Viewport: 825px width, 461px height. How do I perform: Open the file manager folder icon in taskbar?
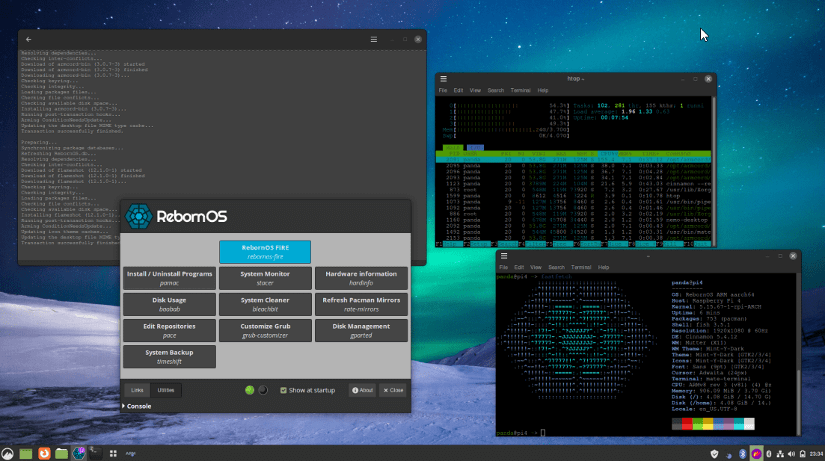[x=62, y=454]
